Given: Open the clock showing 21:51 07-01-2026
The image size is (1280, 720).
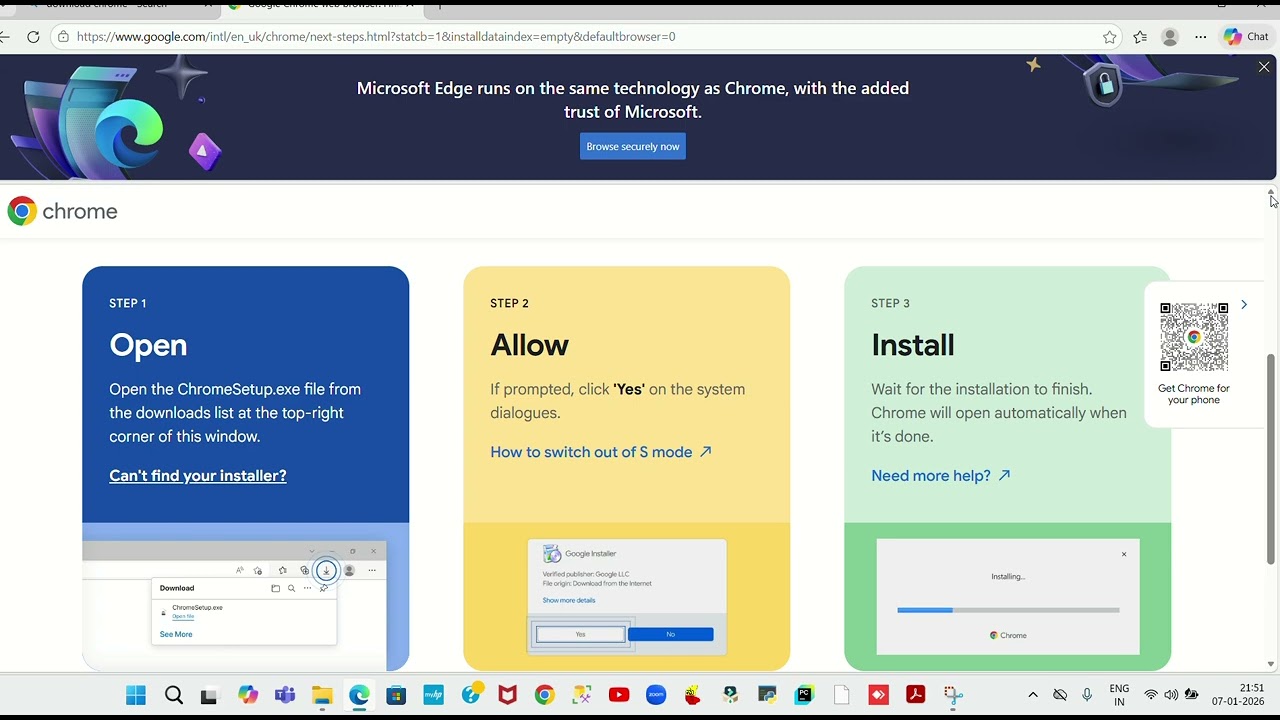Looking at the screenshot, I should point(1238,695).
